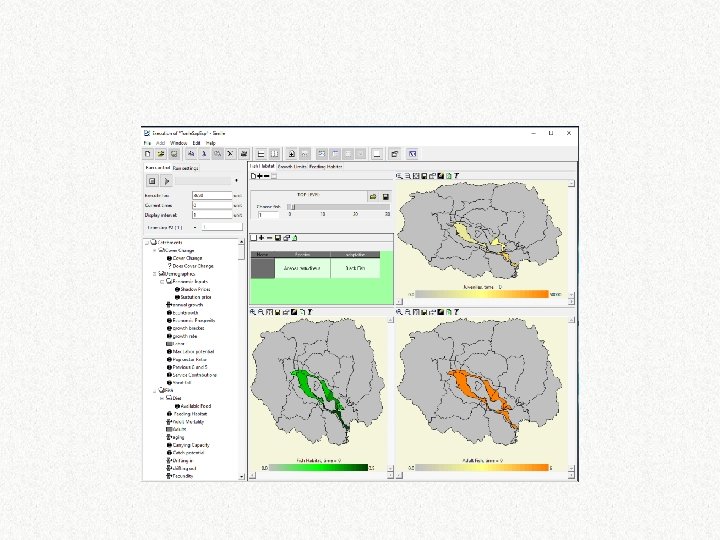The image size is (720, 540).
Task: Click the last blue icon in main toolbar
Action: (x=412, y=154)
